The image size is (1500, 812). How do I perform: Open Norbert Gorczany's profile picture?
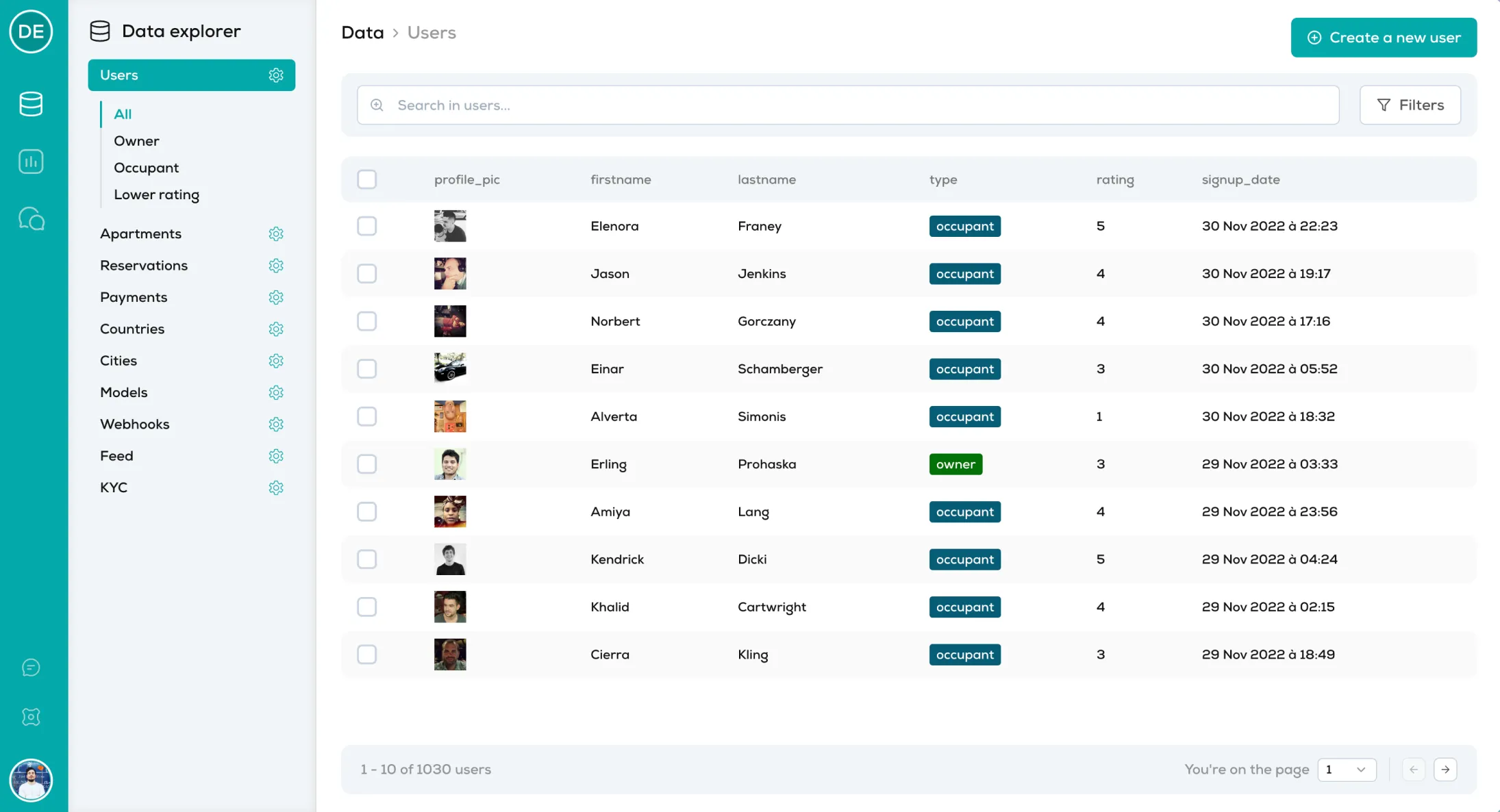click(x=450, y=321)
